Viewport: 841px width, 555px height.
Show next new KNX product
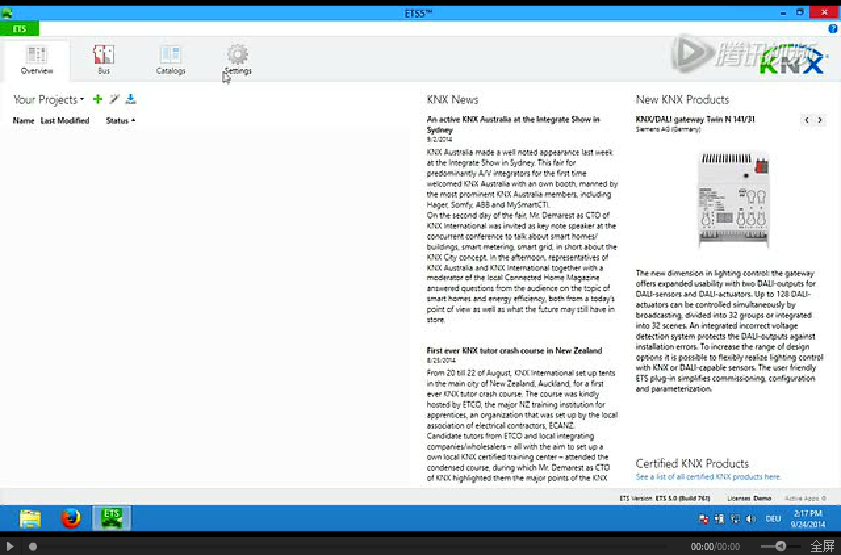[x=820, y=120]
